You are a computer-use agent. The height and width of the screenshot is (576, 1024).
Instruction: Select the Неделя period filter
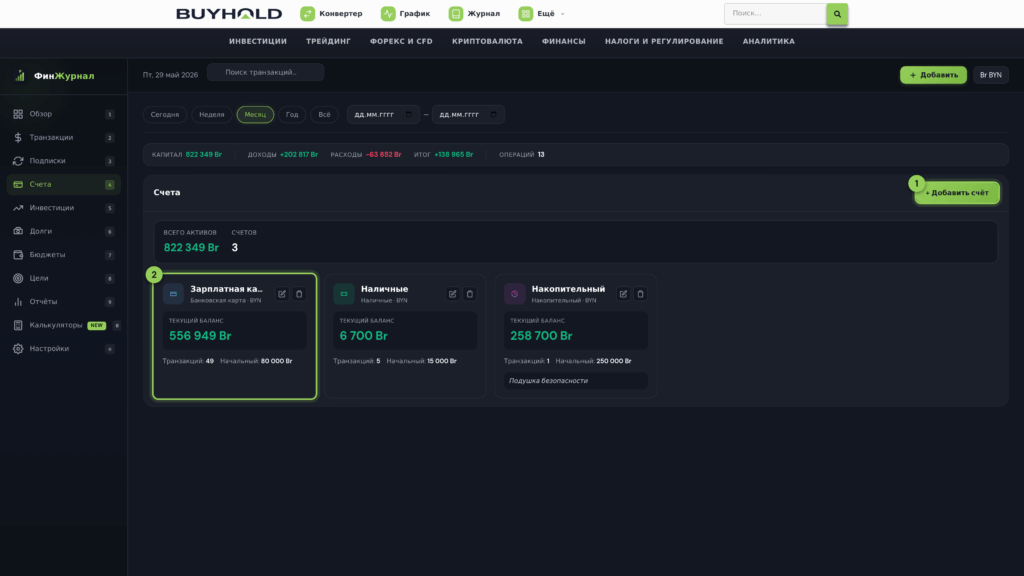[x=212, y=114]
